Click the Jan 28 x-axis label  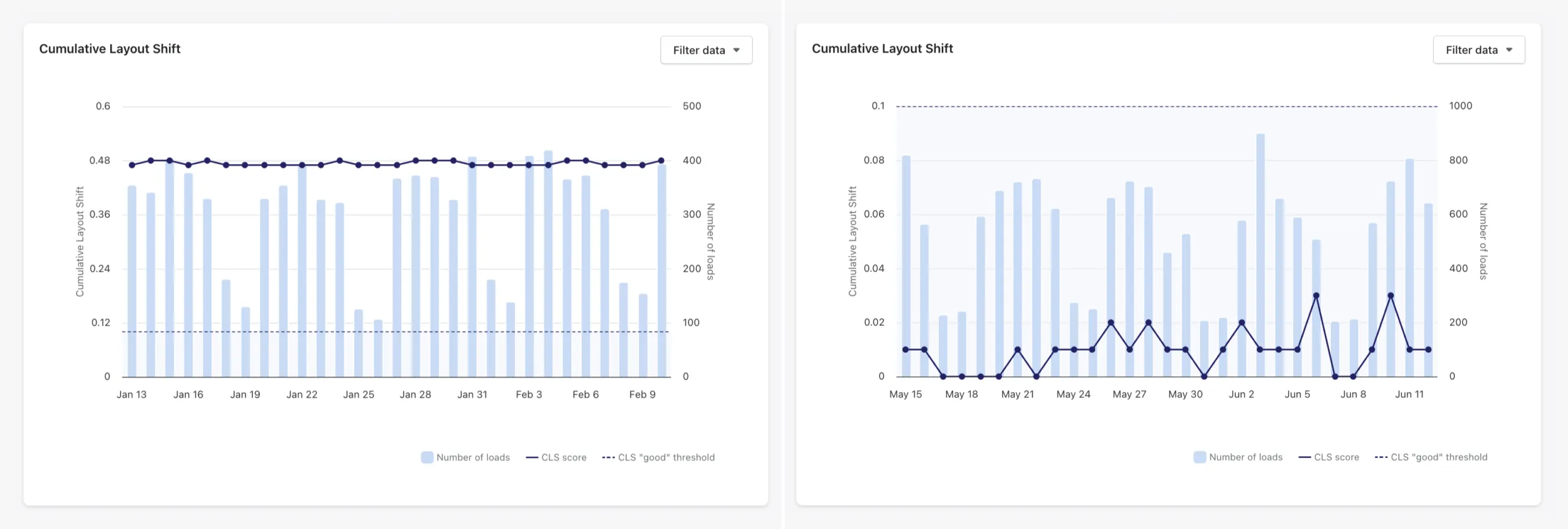click(415, 395)
